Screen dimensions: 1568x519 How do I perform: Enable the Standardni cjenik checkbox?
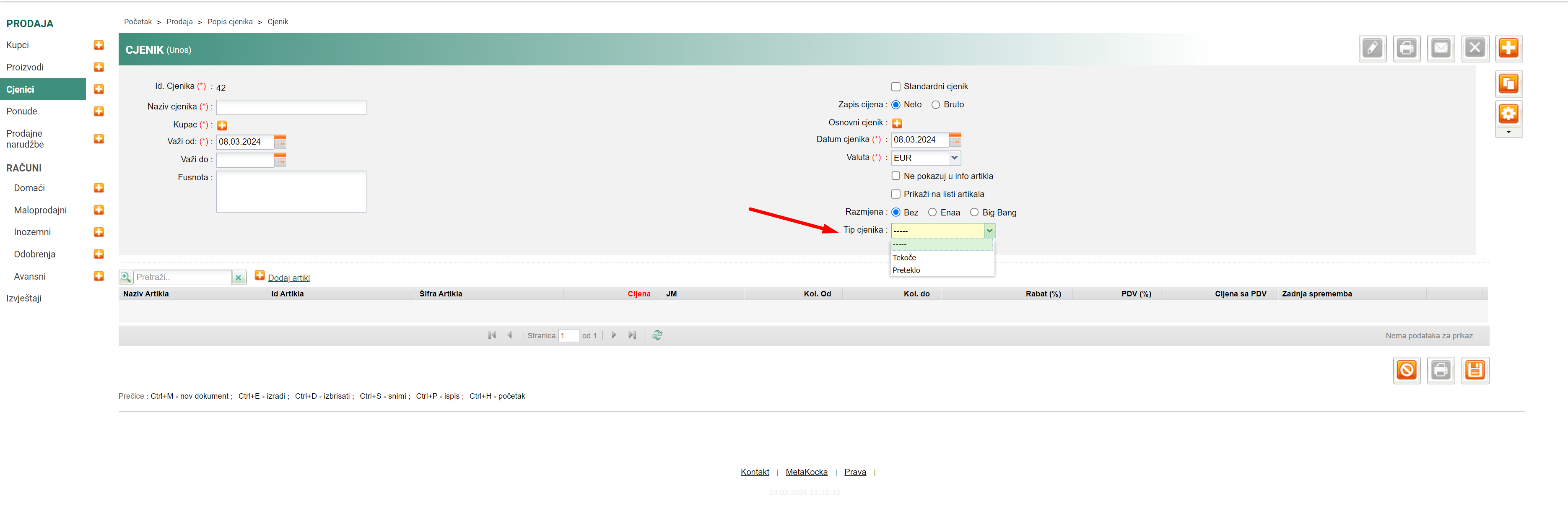pyautogui.click(x=896, y=87)
